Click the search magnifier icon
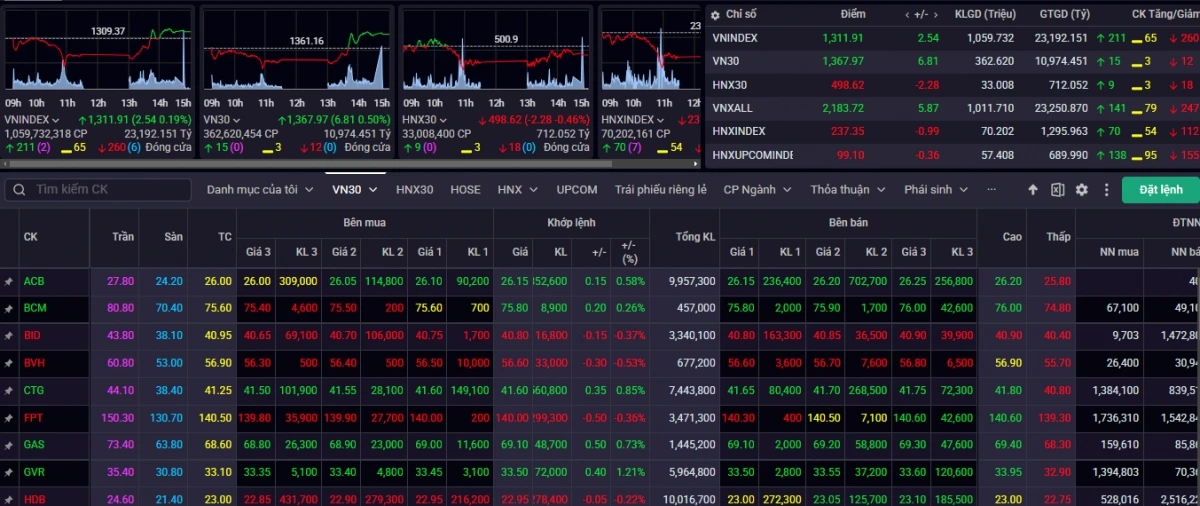This screenshot has height=506, width=1200. tap(17, 189)
